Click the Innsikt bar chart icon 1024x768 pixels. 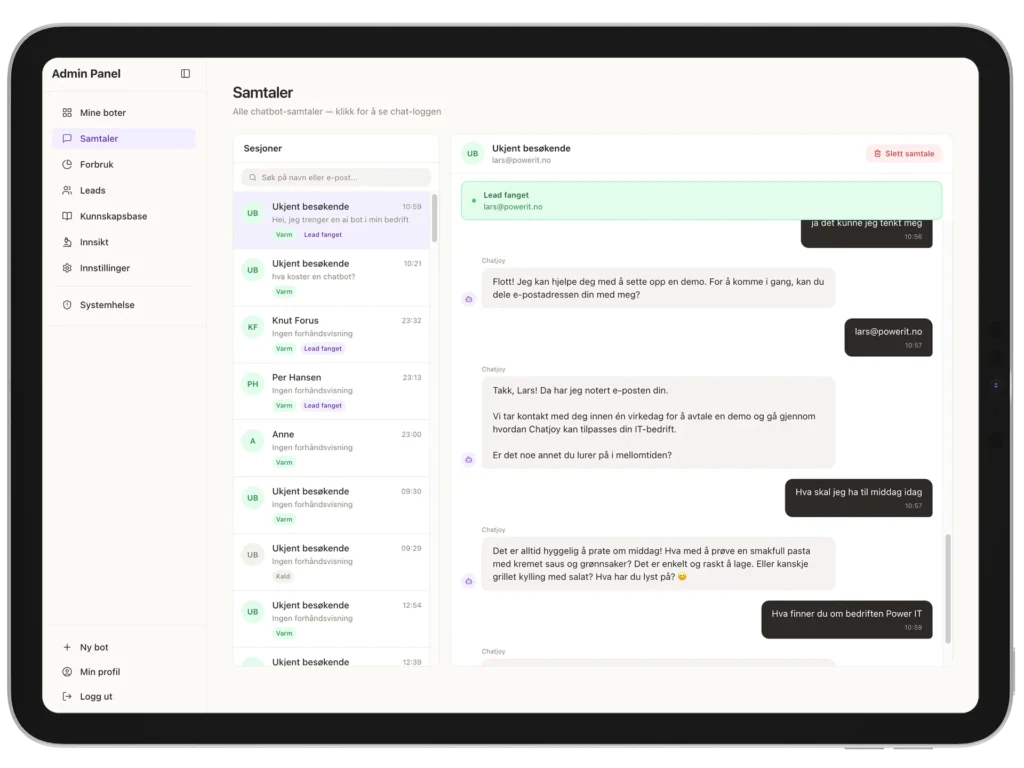(x=67, y=242)
